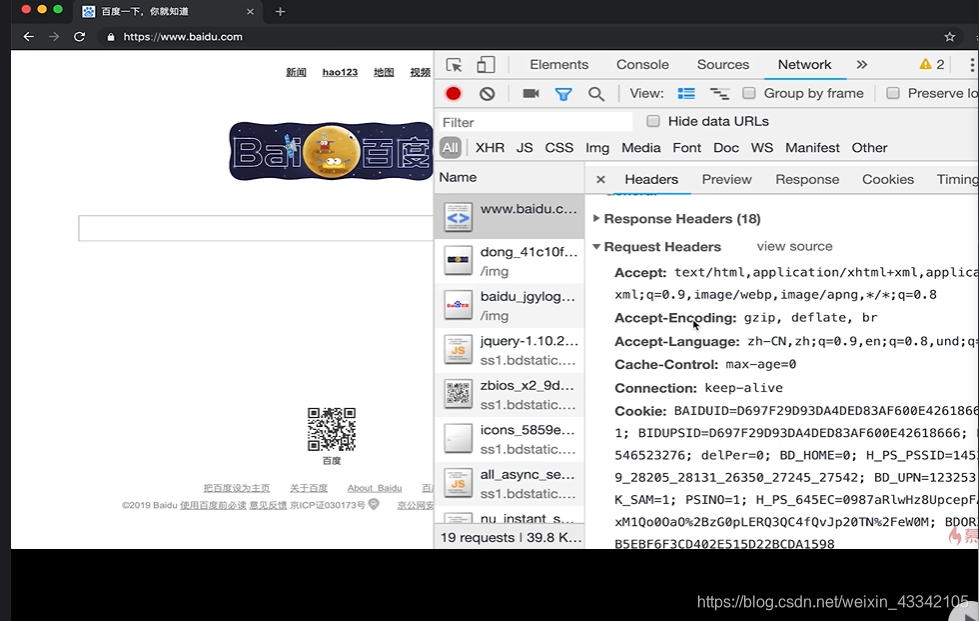Viewport: 979px width, 621px height.
Task: Select the dong_41c10f... image request
Action: tap(509, 261)
